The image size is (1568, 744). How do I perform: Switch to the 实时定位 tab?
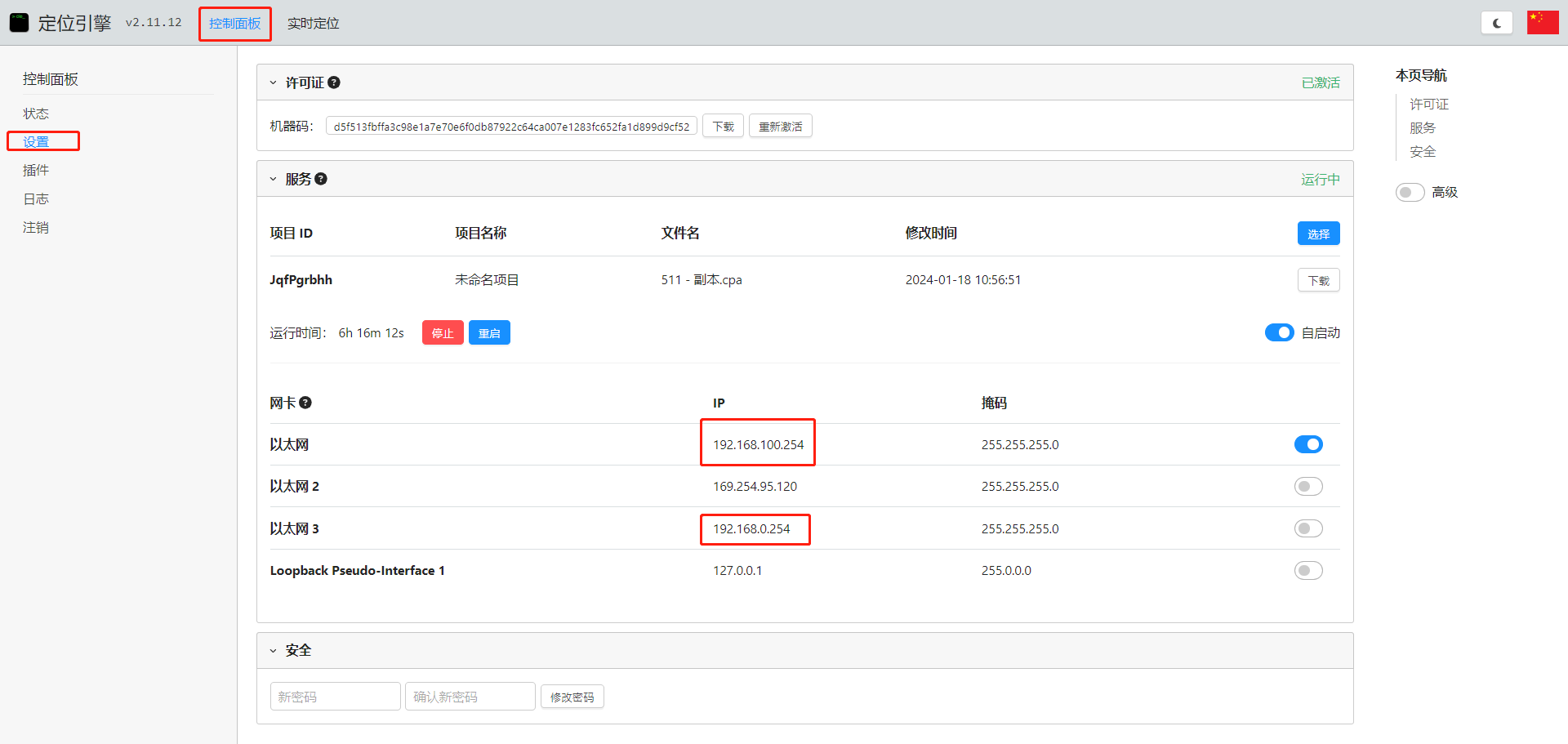tap(313, 24)
